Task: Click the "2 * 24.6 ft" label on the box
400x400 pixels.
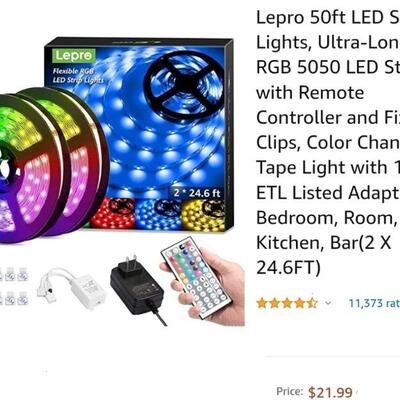Action: (x=197, y=193)
